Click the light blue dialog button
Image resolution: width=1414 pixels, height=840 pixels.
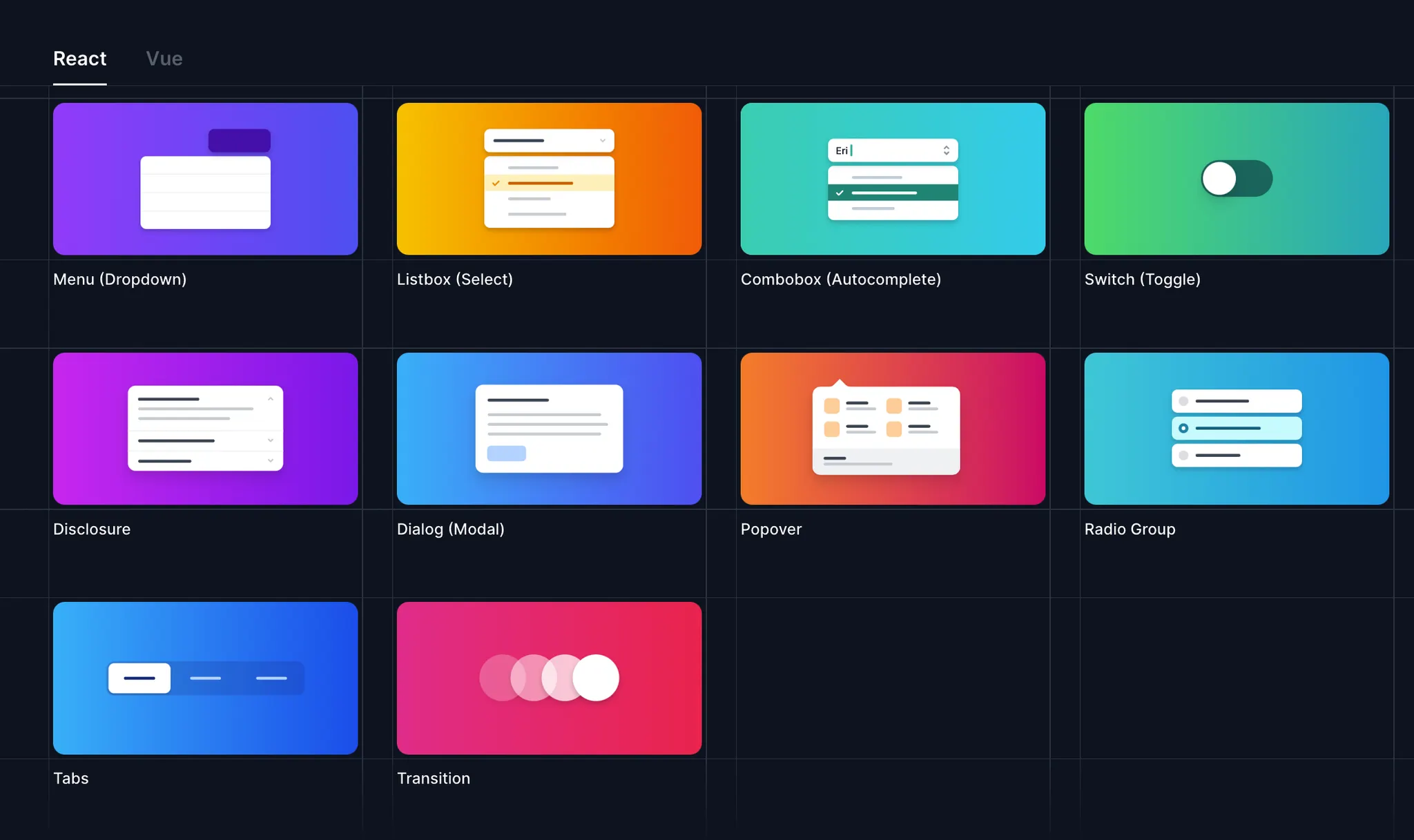pyautogui.click(x=506, y=453)
